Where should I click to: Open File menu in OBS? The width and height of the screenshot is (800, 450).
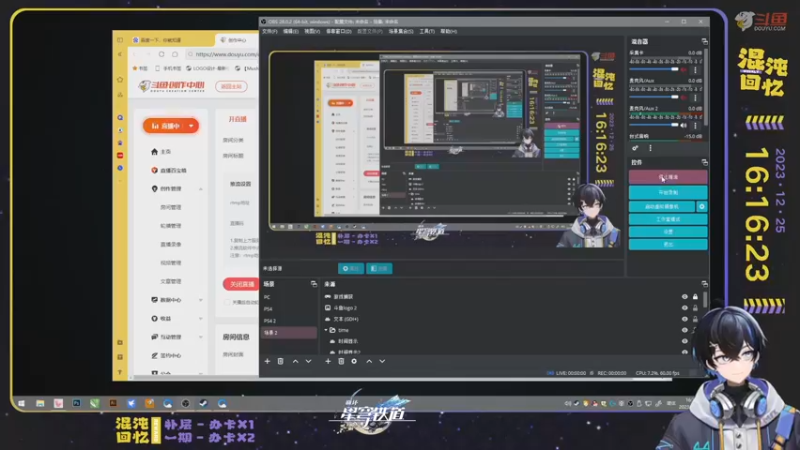pyautogui.click(x=269, y=32)
